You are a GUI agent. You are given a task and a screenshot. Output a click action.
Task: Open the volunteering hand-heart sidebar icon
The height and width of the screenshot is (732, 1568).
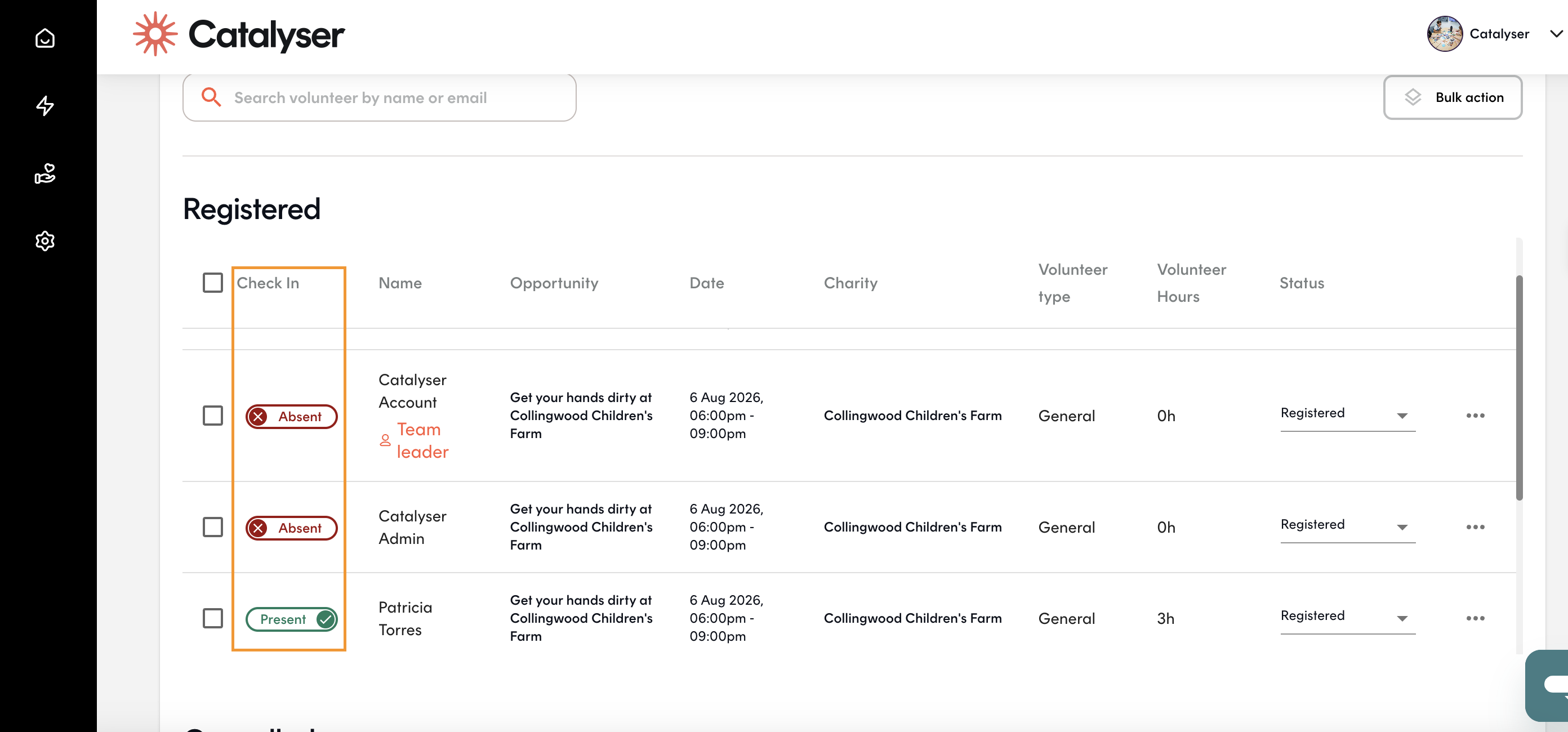pos(45,173)
